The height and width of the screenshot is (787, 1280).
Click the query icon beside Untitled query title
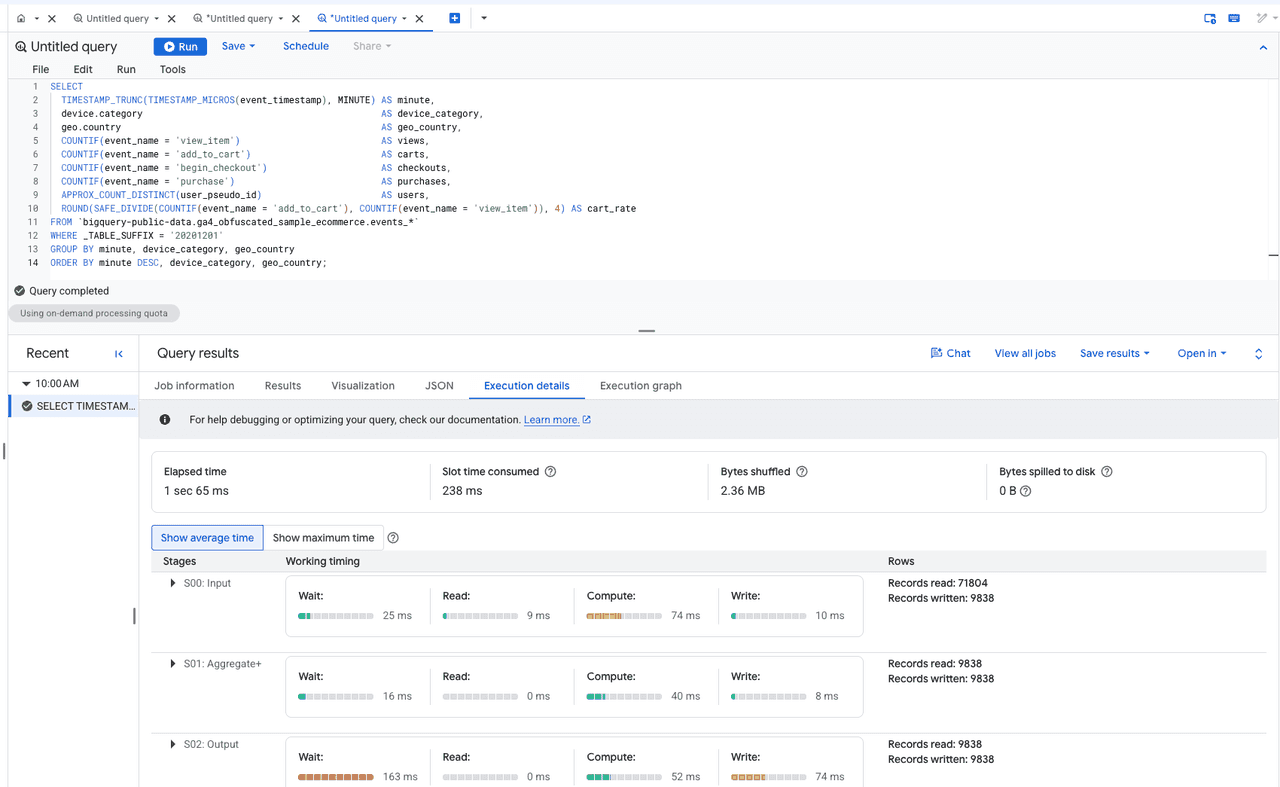tap(21, 47)
